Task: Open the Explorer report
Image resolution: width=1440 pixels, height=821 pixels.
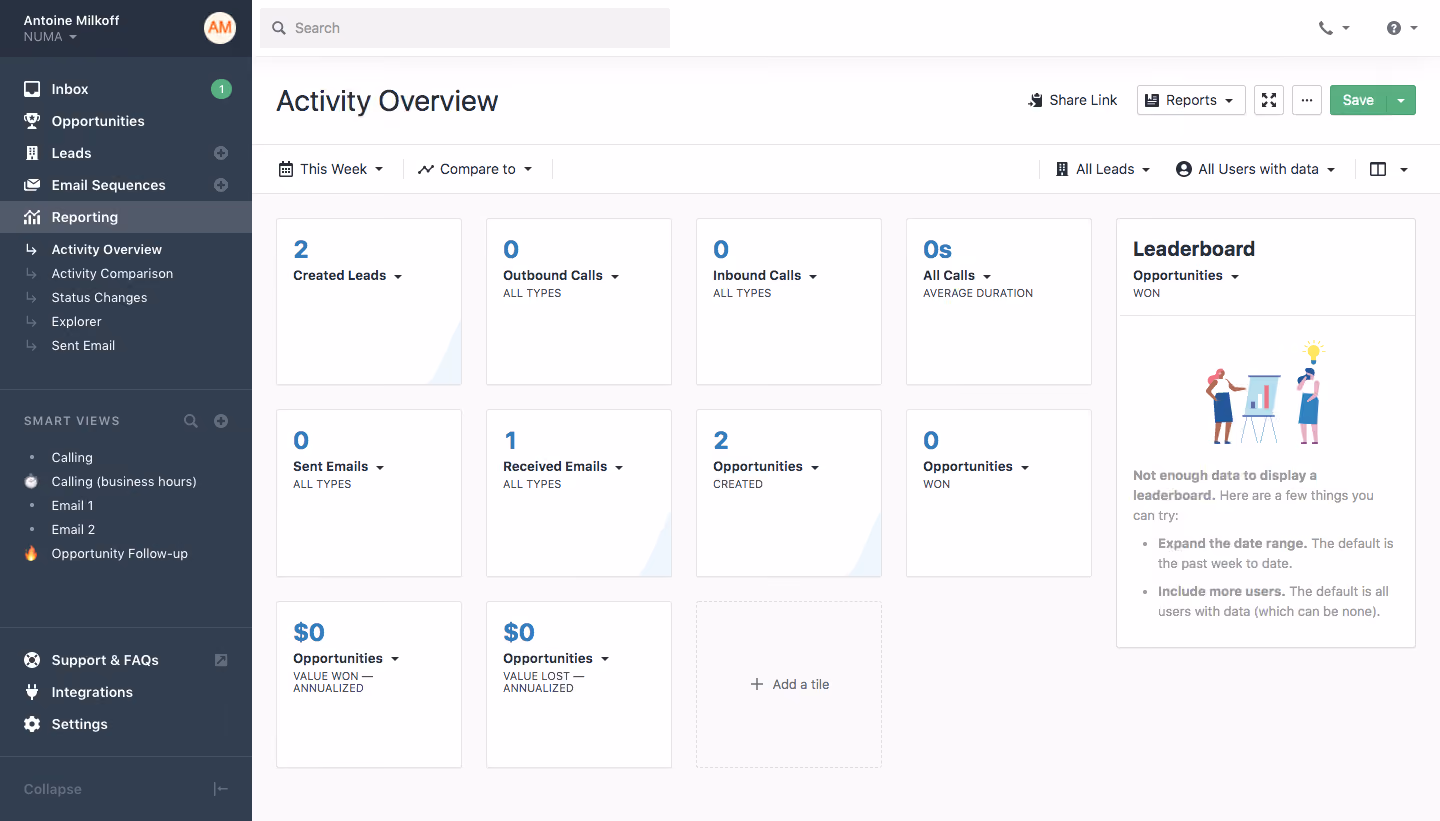Action: (x=77, y=321)
